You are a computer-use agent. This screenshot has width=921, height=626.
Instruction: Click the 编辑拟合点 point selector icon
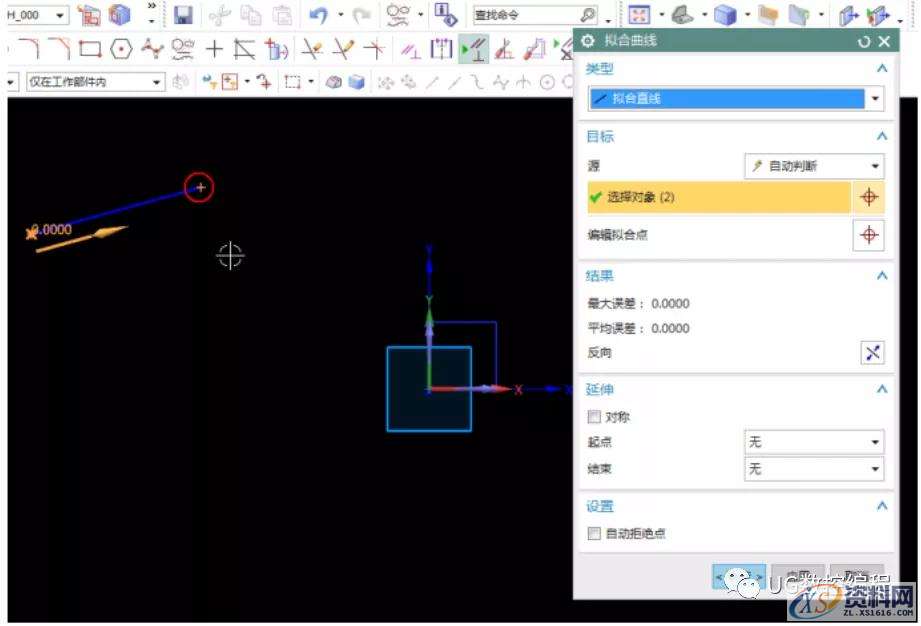[869, 235]
